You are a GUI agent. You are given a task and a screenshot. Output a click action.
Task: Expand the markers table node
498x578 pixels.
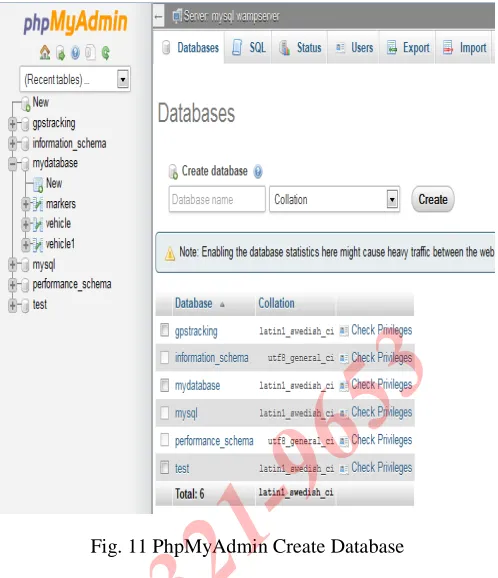pos(25,204)
